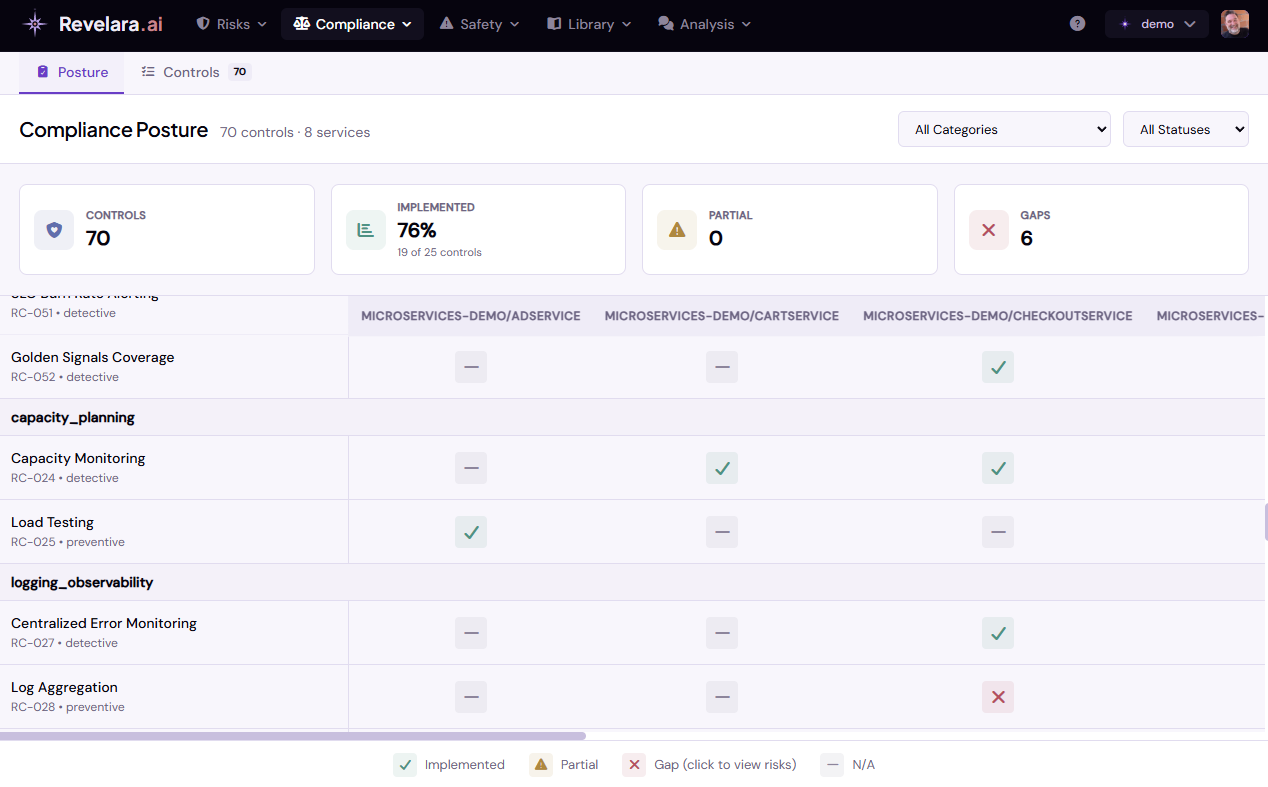This screenshot has height=787, width=1268.
Task: Switch to the Posture tab
Action: click(72, 72)
